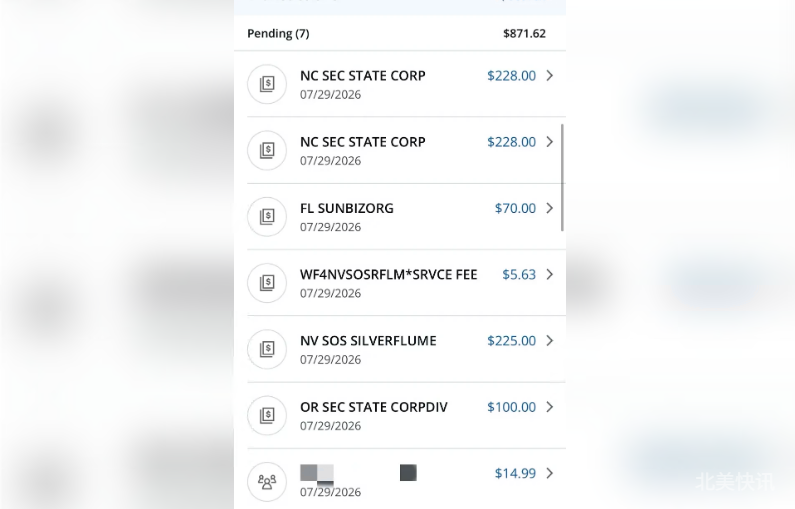Viewport: 795px width, 509px height.
Task: Expand the first $228.00 transaction chevron
Action: pos(550,76)
